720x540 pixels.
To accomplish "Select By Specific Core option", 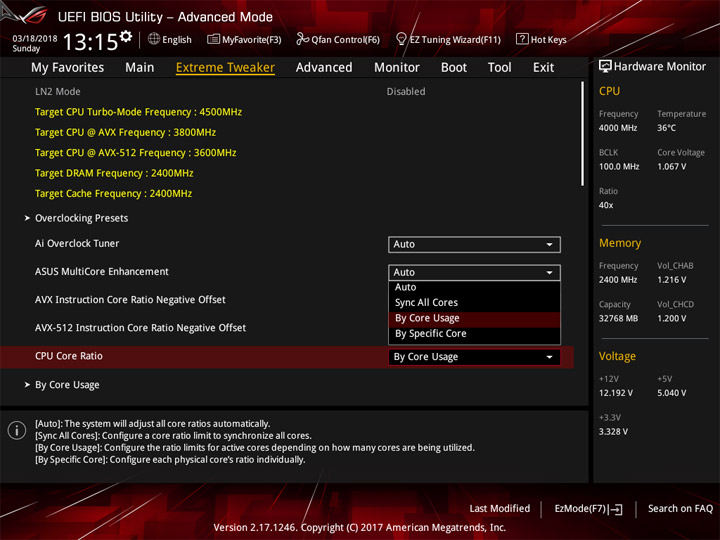I will tap(474, 334).
